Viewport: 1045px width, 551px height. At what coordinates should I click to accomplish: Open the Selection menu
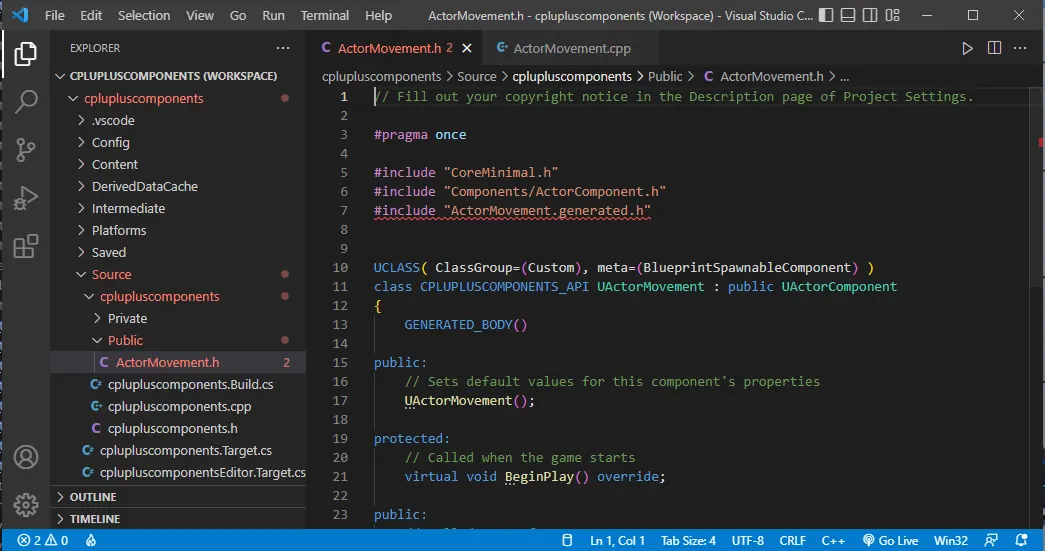pos(144,15)
